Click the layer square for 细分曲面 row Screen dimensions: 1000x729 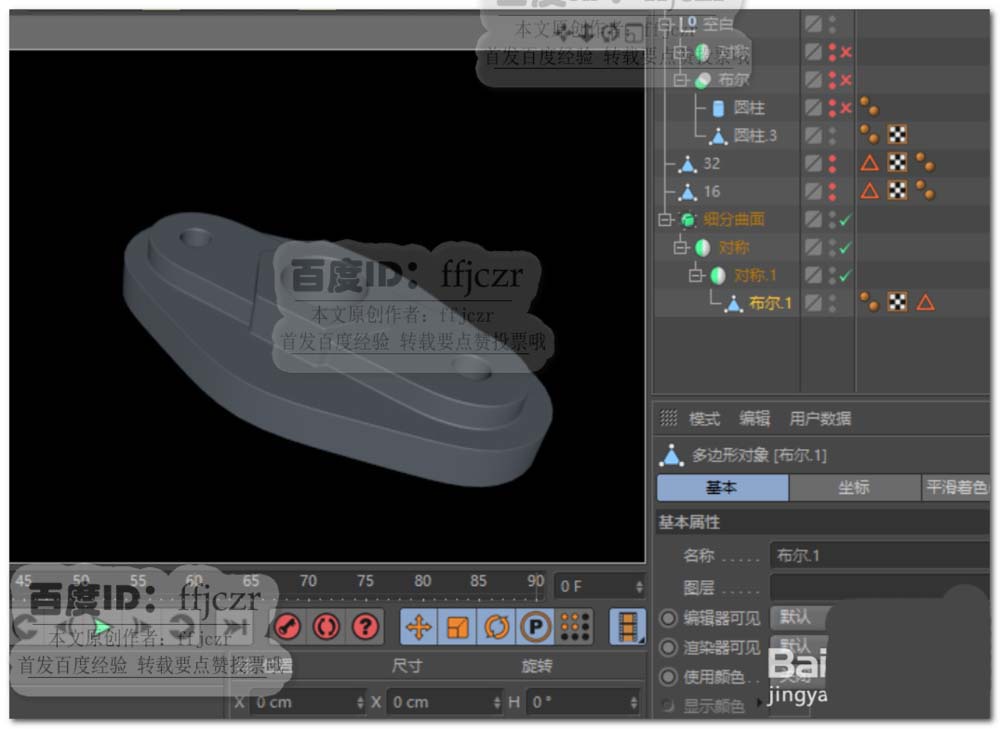812,219
